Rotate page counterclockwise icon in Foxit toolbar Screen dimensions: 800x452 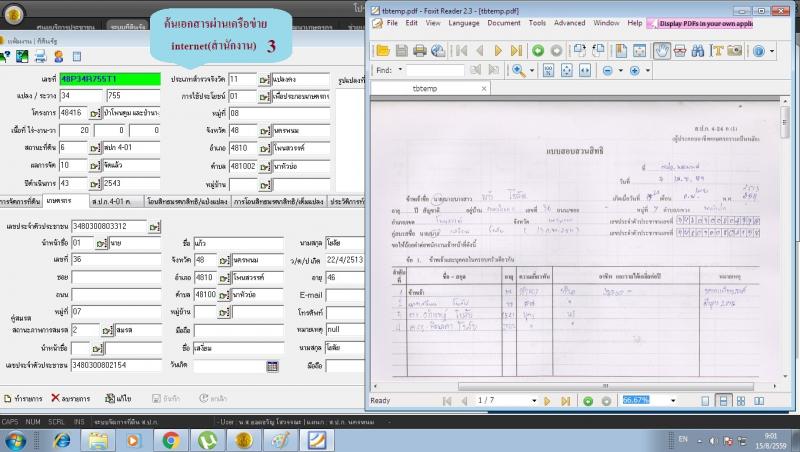click(598, 51)
